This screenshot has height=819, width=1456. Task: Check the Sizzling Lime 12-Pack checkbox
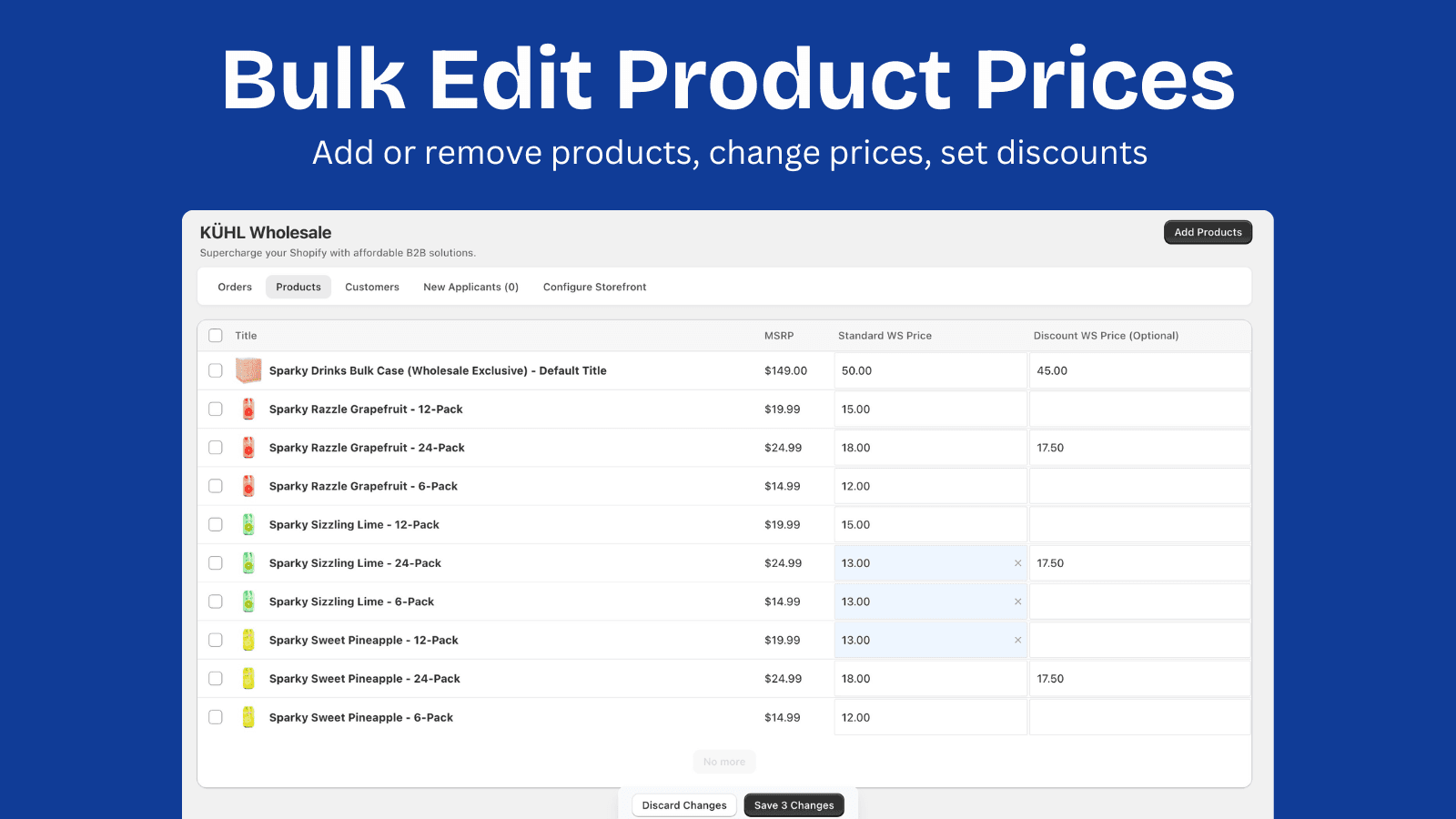[x=216, y=525]
